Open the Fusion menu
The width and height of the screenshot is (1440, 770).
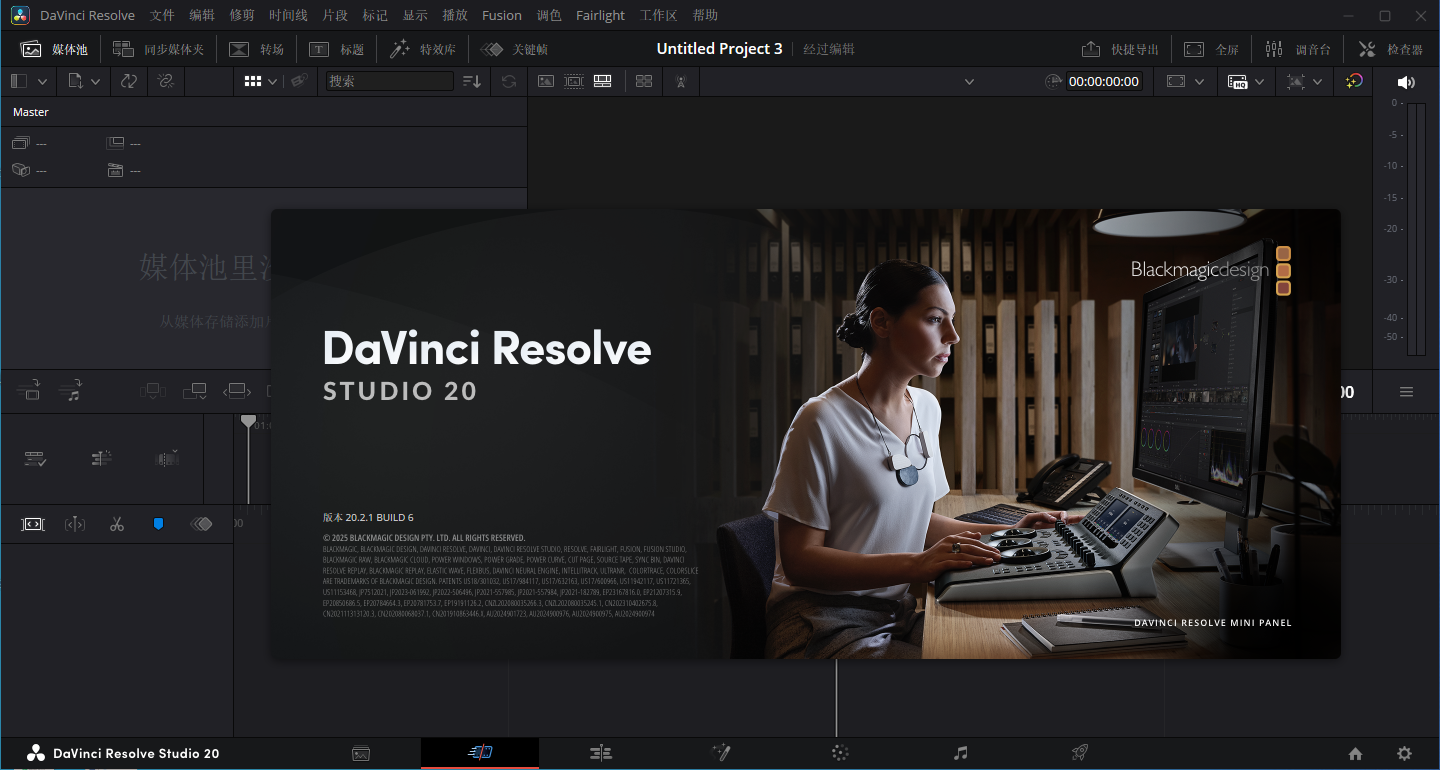tap(501, 15)
